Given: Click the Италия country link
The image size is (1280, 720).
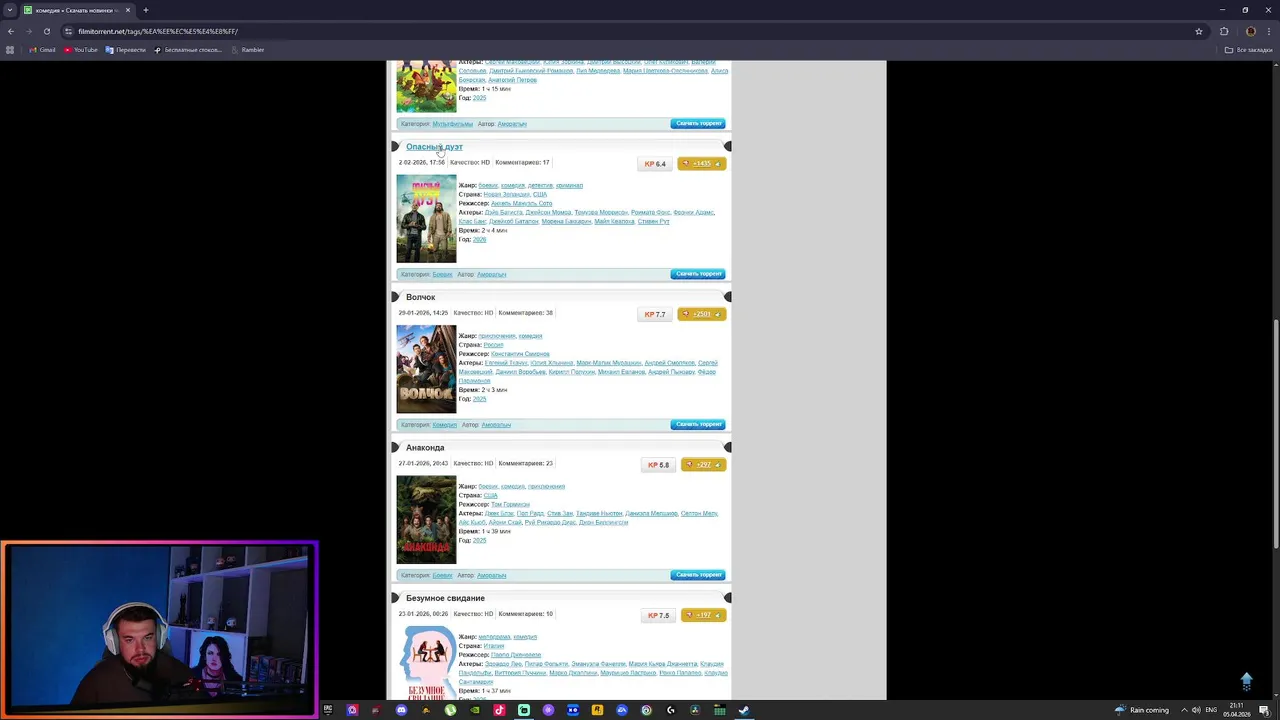Looking at the screenshot, I should pyautogui.click(x=494, y=646).
